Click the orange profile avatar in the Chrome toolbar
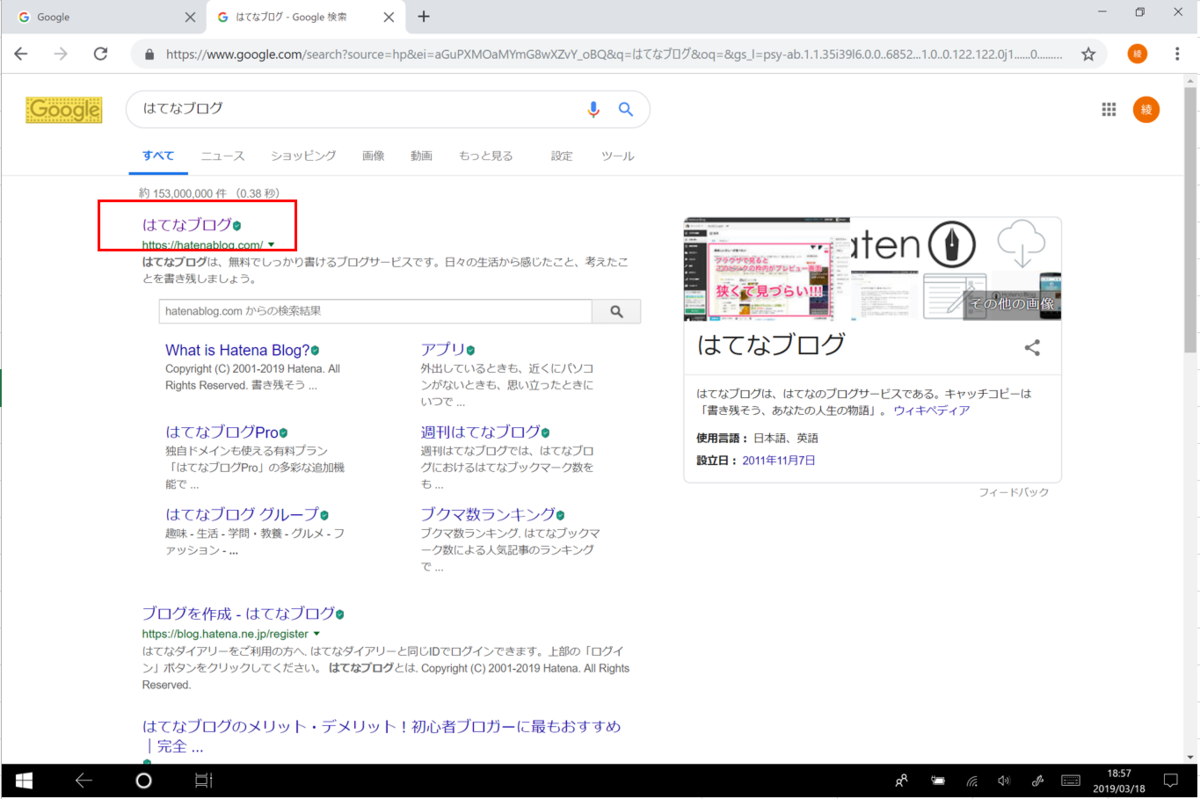 click(x=1137, y=54)
